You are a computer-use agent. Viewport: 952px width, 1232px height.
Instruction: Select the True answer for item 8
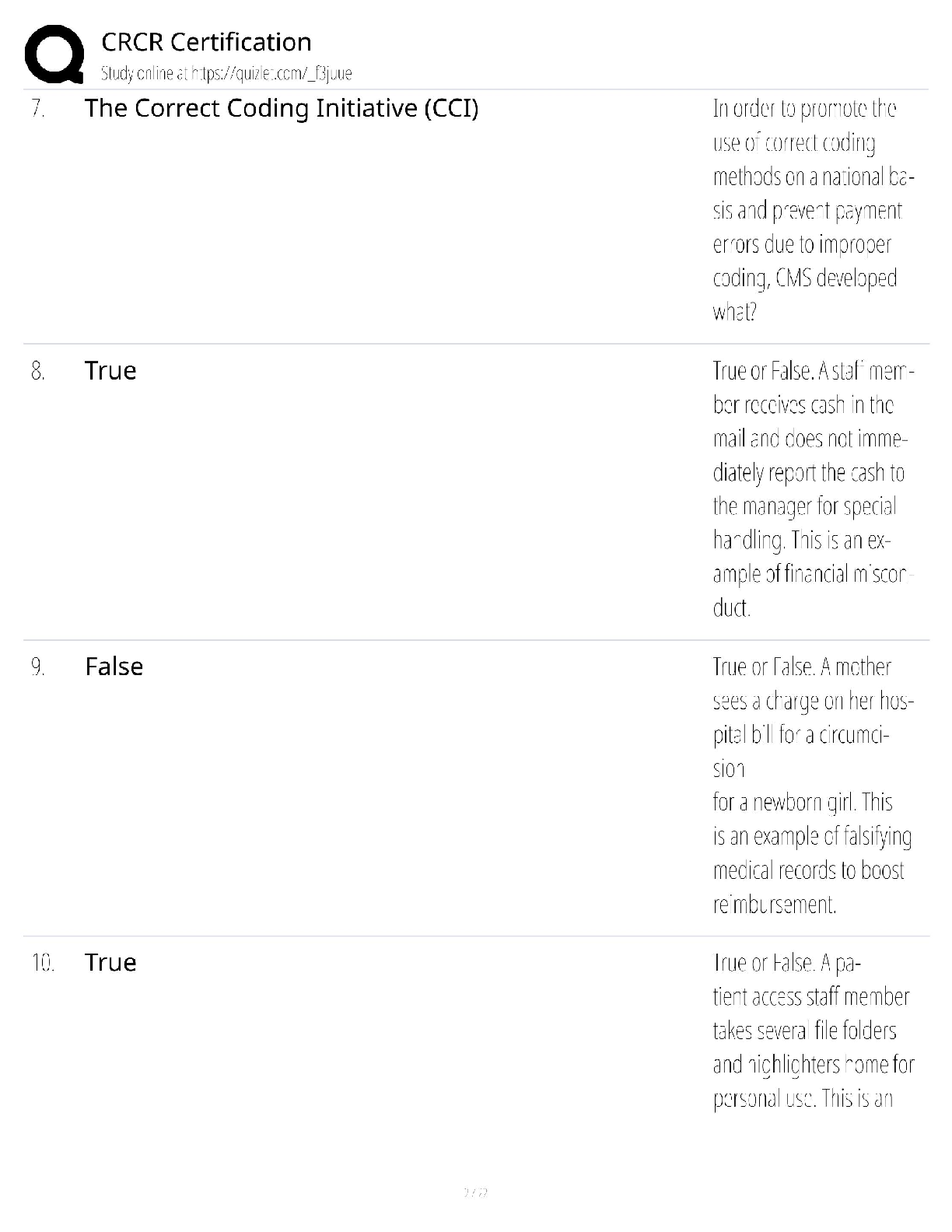click(110, 370)
